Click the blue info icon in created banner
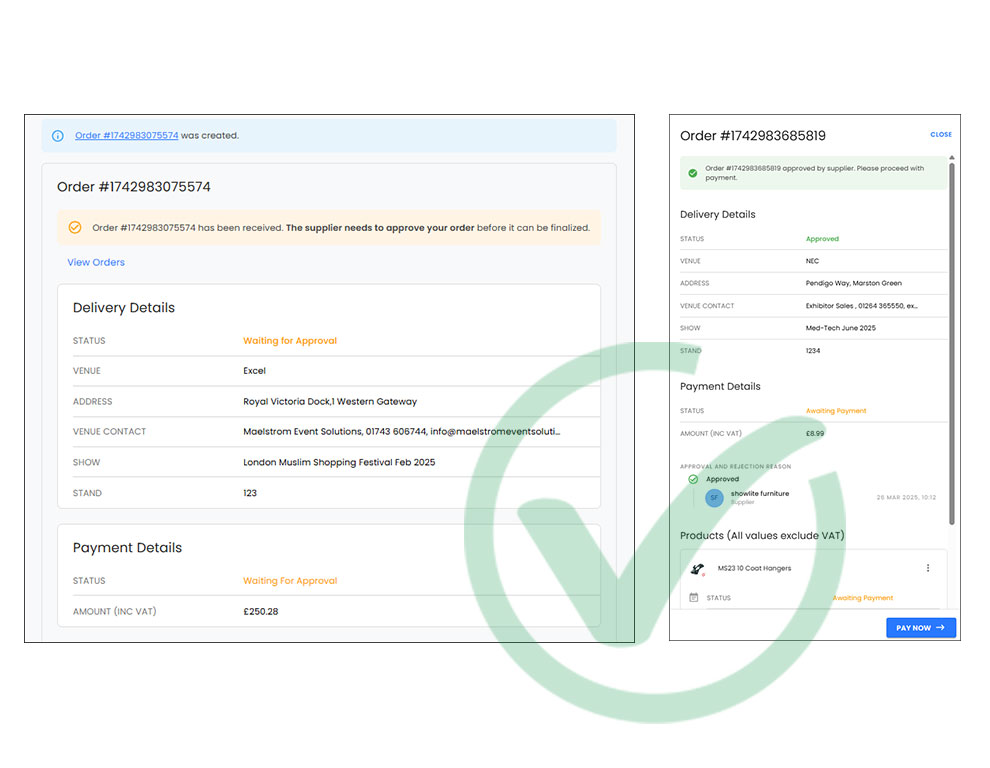 point(58,136)
